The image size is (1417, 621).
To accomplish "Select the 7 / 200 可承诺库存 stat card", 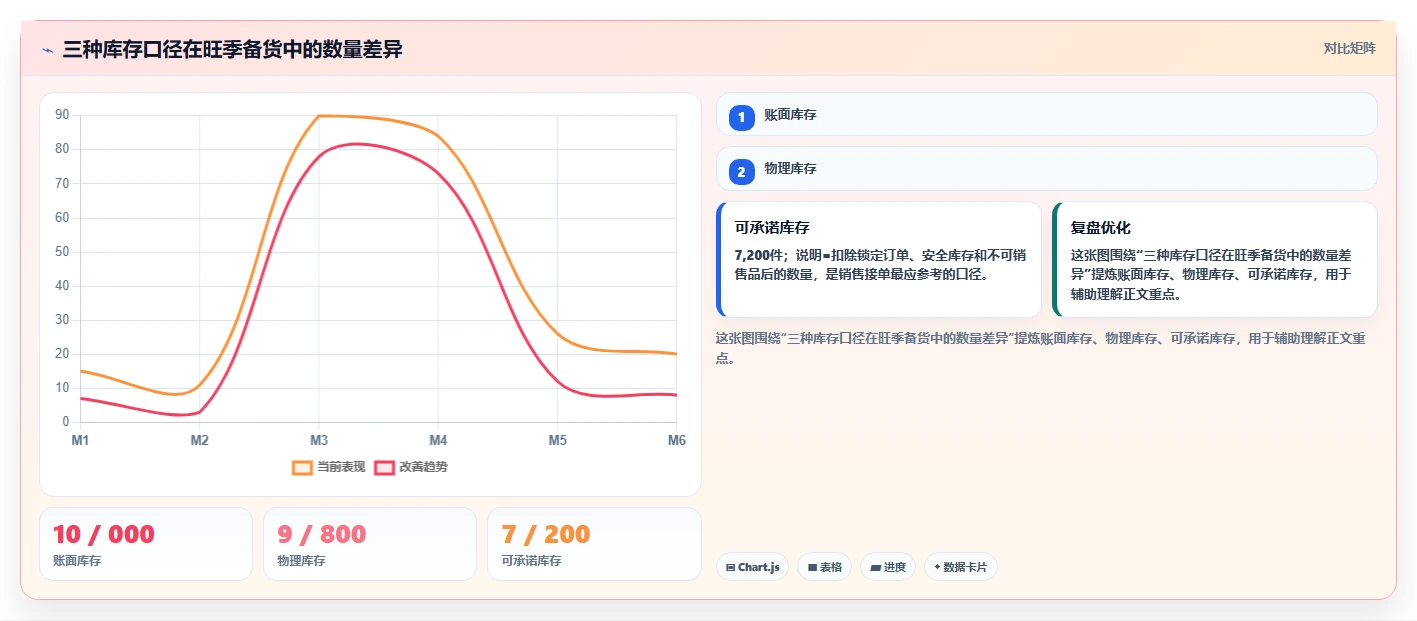I will pyautogui.click(x=594, y=544).
